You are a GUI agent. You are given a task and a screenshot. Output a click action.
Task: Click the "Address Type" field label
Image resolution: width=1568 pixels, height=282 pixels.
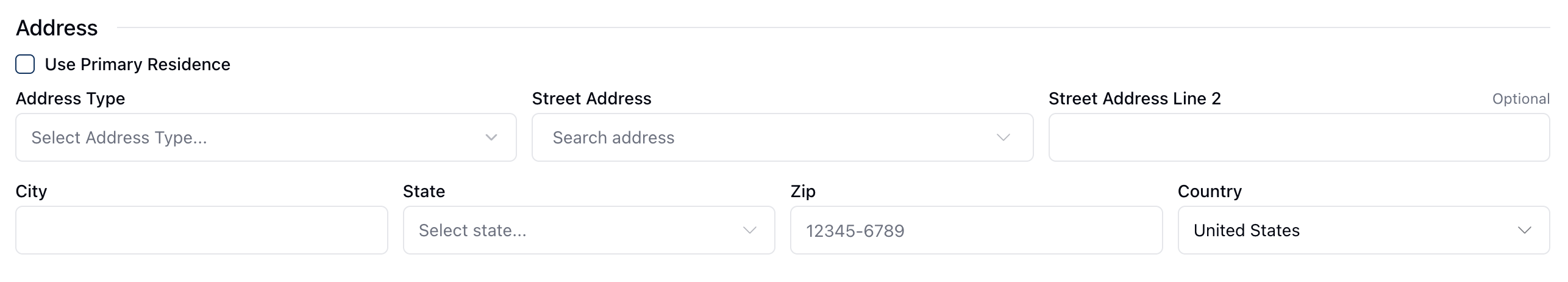(x=70, y=98)
